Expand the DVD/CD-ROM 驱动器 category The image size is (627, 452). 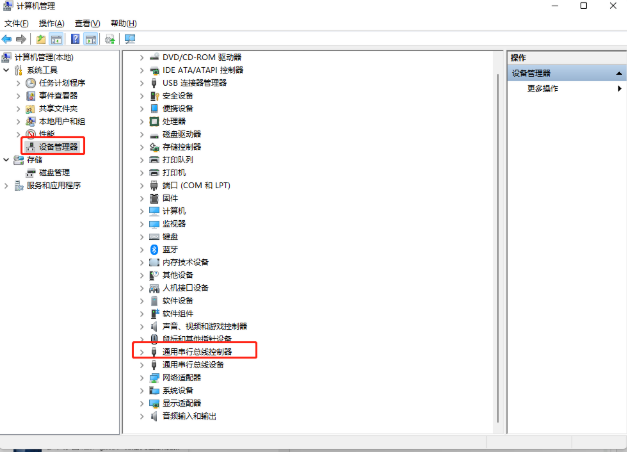click(x=141, y=57)
